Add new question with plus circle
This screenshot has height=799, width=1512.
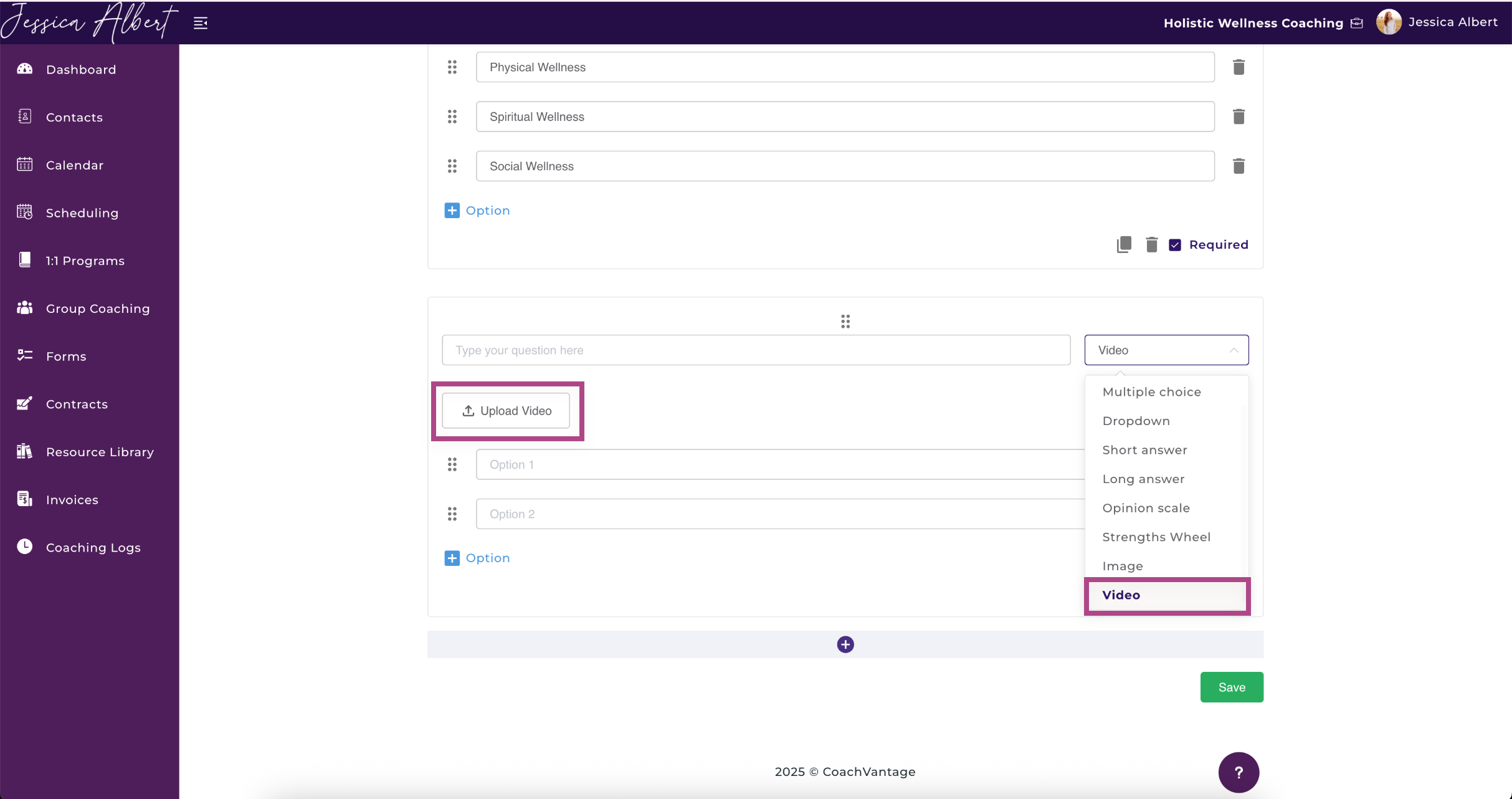[845, 644]
